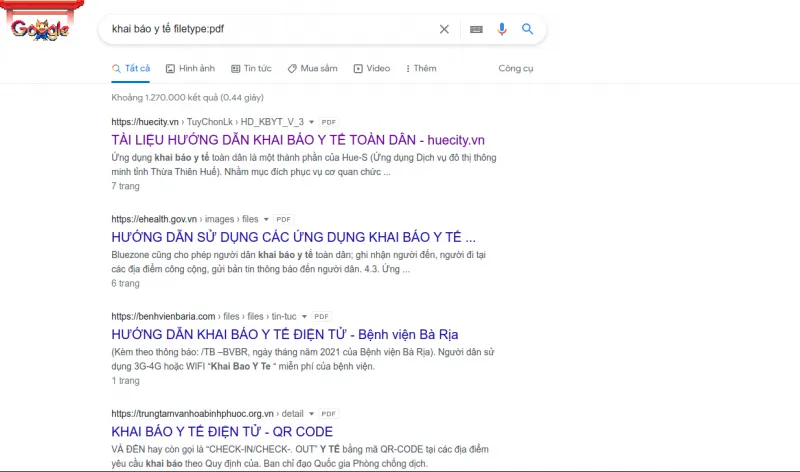Open HƯỚNG DẪN KHAI BÁO Y TẾ ĐIỆN TỬ result
The height and width of the screenshot is (472, 800).
pyautogui.click(x=285, y=335)
